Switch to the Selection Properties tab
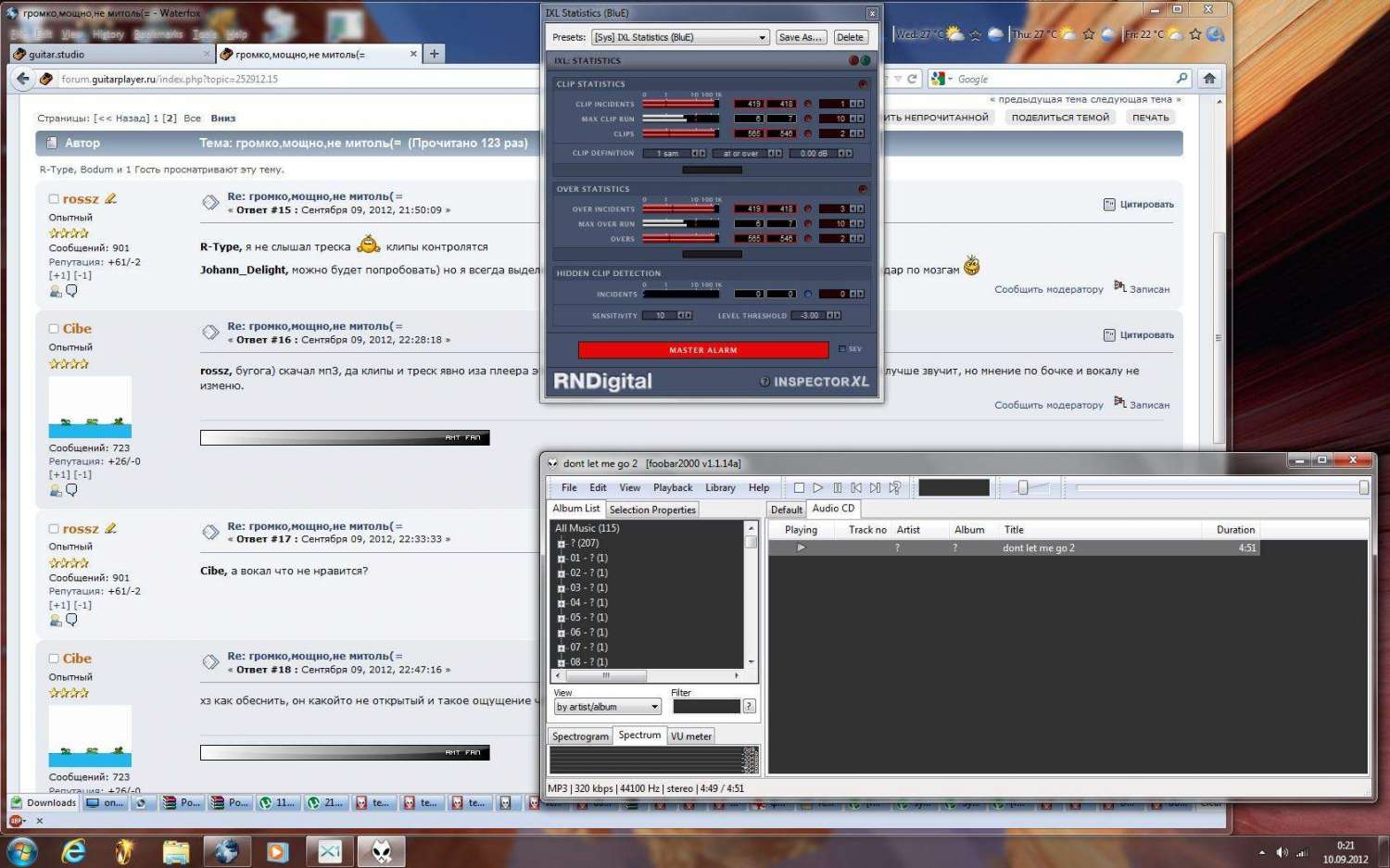1390x868 pixels. point(652,509)
